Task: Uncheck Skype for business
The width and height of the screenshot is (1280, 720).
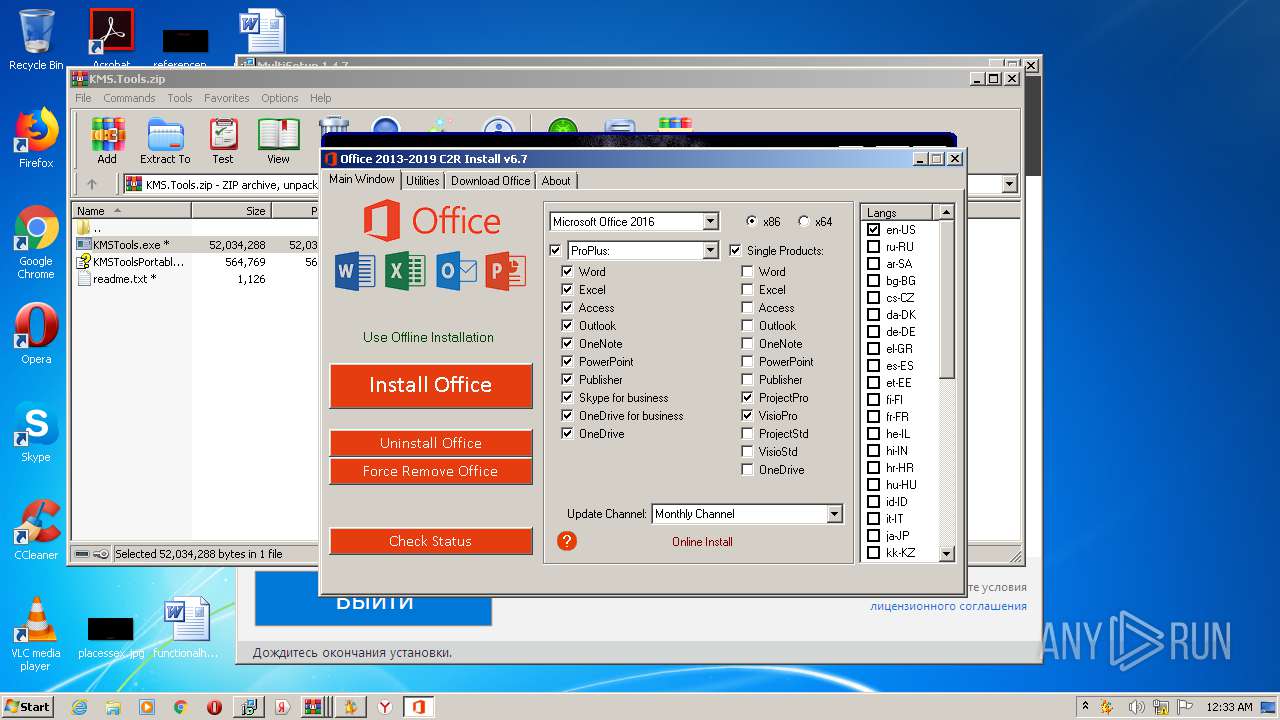Action: [x=568, y=398]
